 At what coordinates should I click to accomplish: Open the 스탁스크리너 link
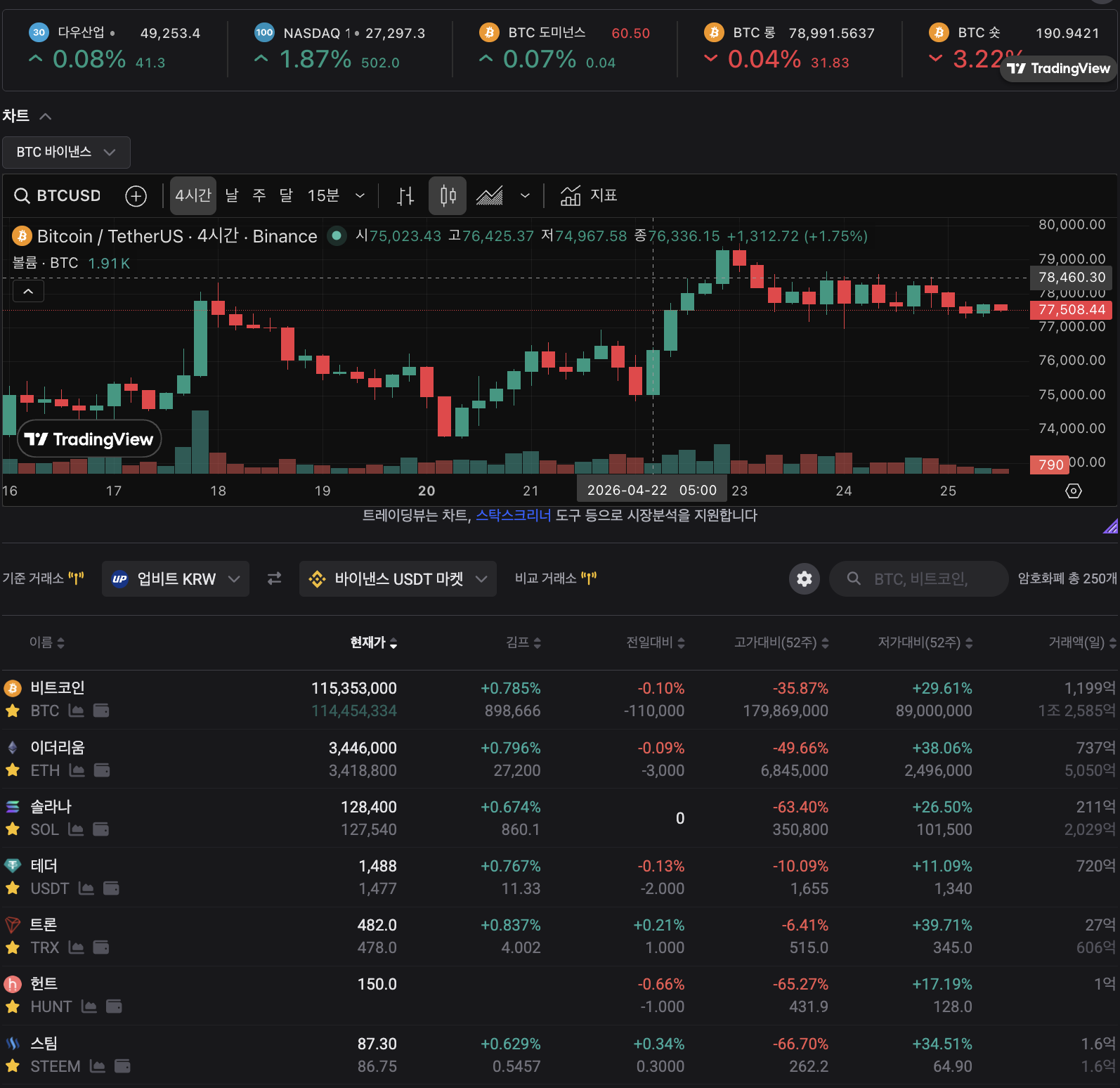pyautogui.click(x=514, y=515)
